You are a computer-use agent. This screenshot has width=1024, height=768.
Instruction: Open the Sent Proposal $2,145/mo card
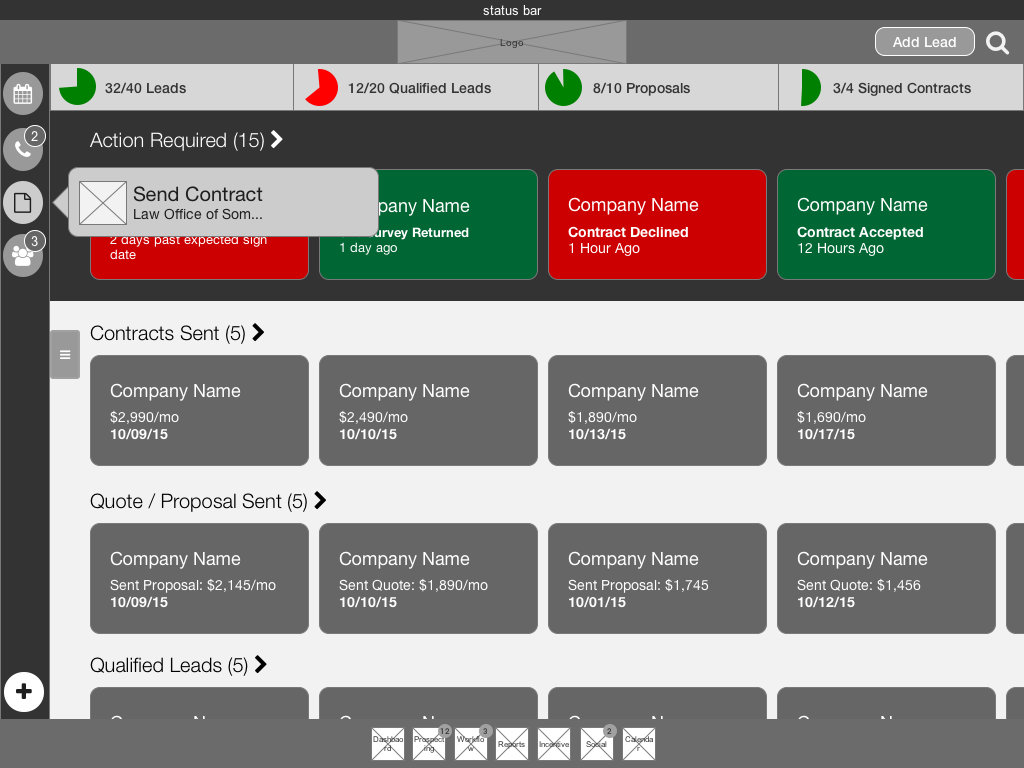[x=199, y=578]
